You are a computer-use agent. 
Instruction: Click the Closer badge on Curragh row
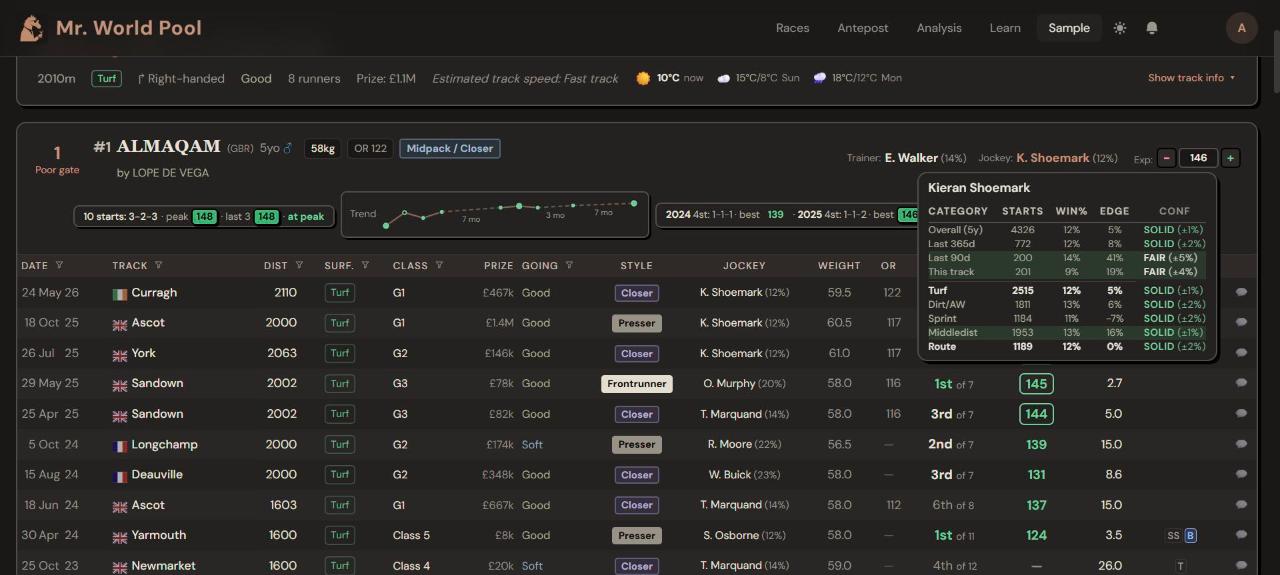[636, 293]
